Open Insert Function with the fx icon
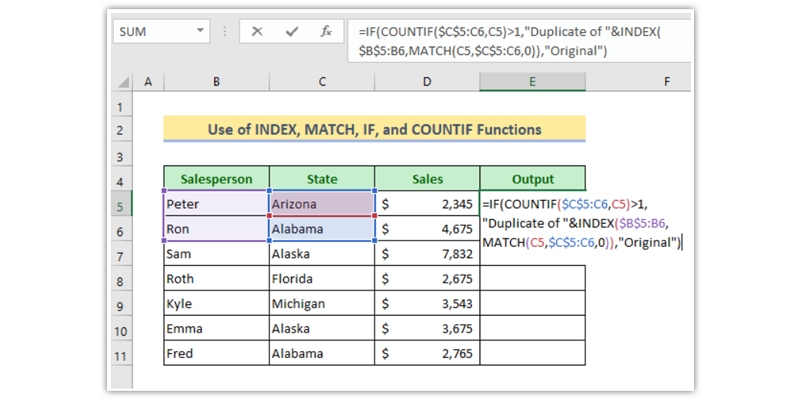The image size is (800, 400). (x=326, y=32)
